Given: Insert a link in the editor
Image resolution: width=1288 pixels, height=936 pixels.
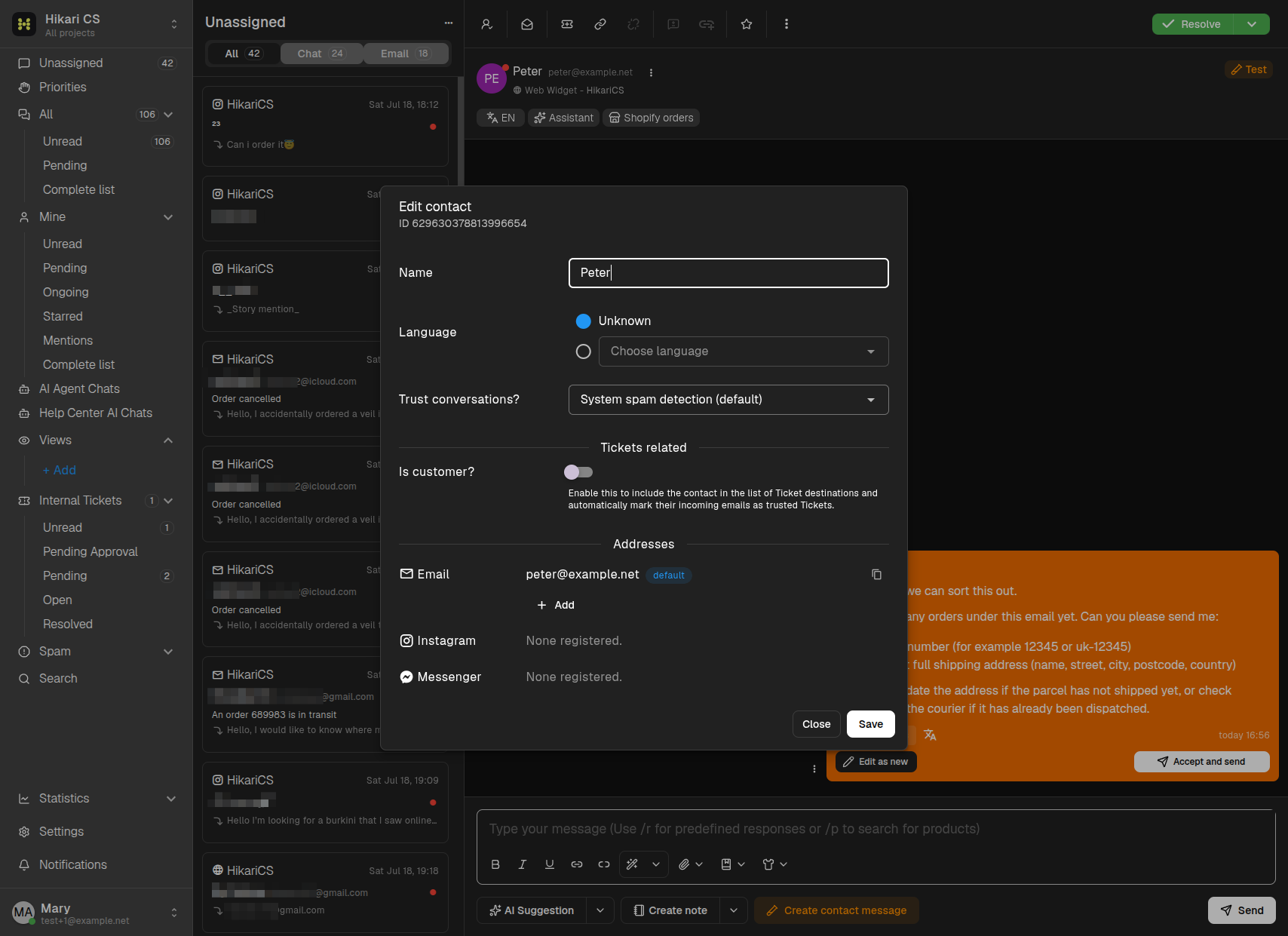Looking at the screenshot, I should tap(577, 864).
